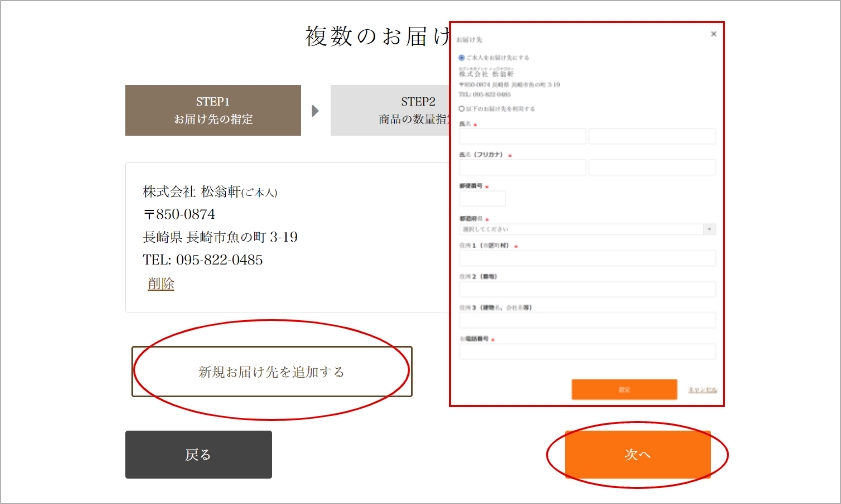Focus the お電話番号 phone number field
This screenshot has height=504, width=841.
(x=586, y=351)
